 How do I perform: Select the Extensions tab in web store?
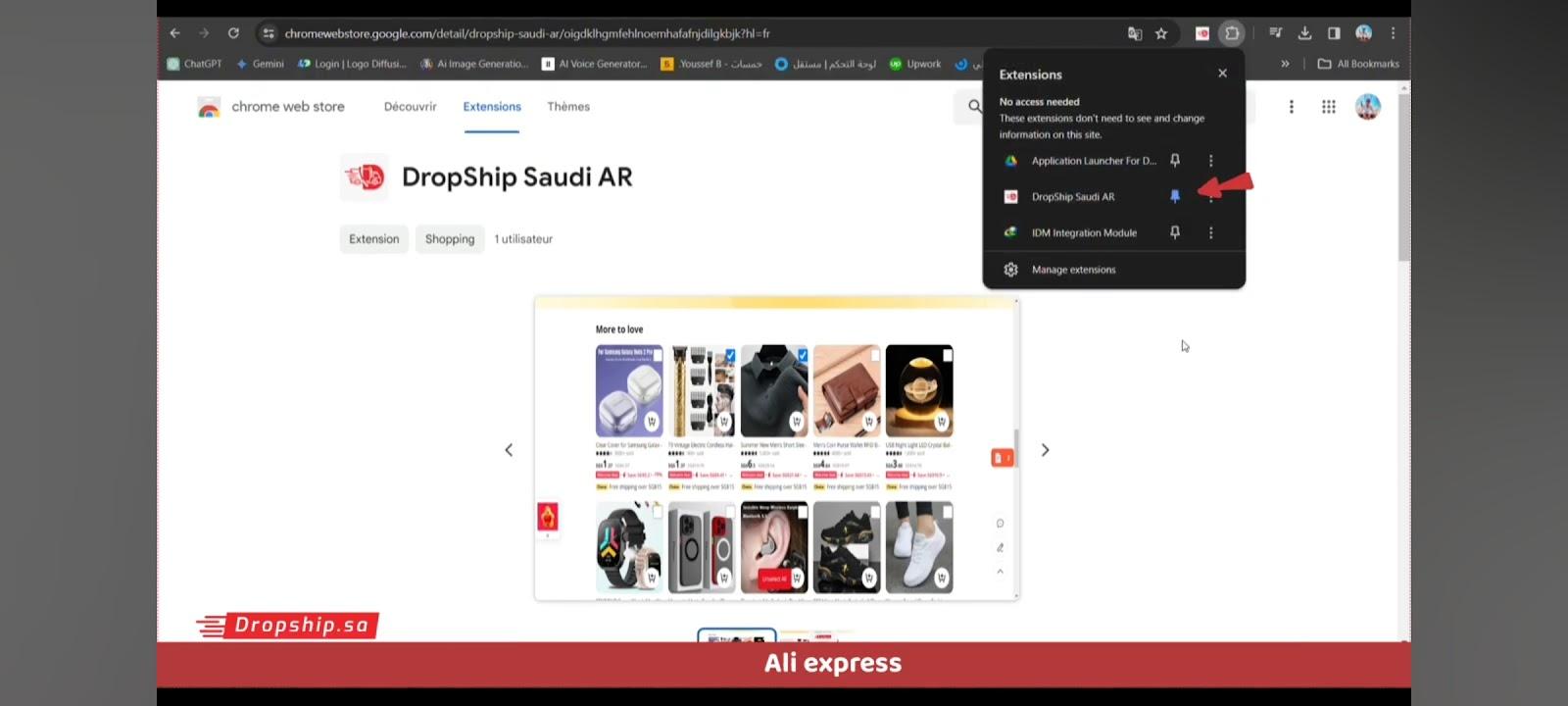click(x=492, y=107)
